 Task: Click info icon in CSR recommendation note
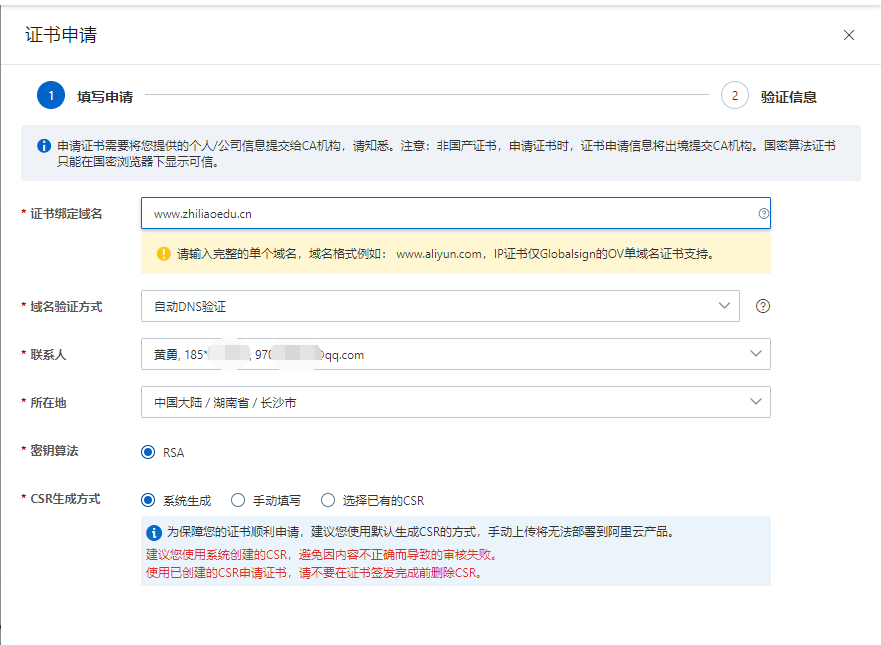(x=154, y=532)
